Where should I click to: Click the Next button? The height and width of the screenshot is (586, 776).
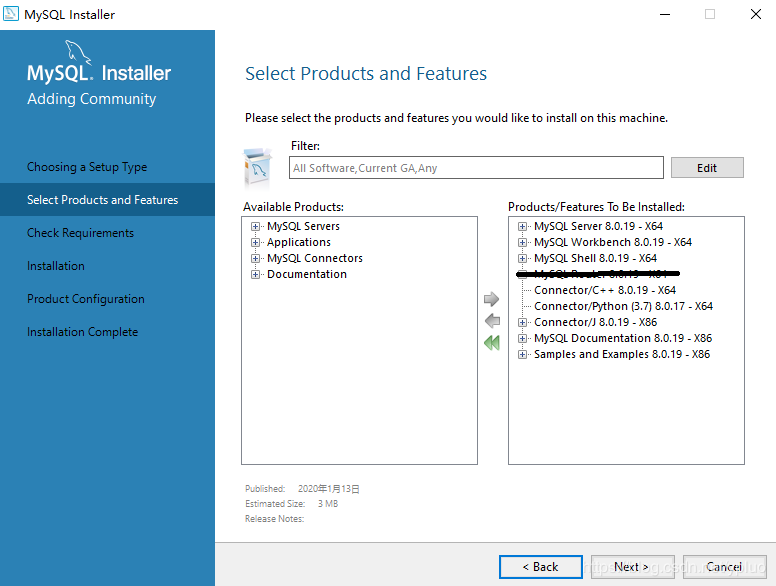[632, 567]
